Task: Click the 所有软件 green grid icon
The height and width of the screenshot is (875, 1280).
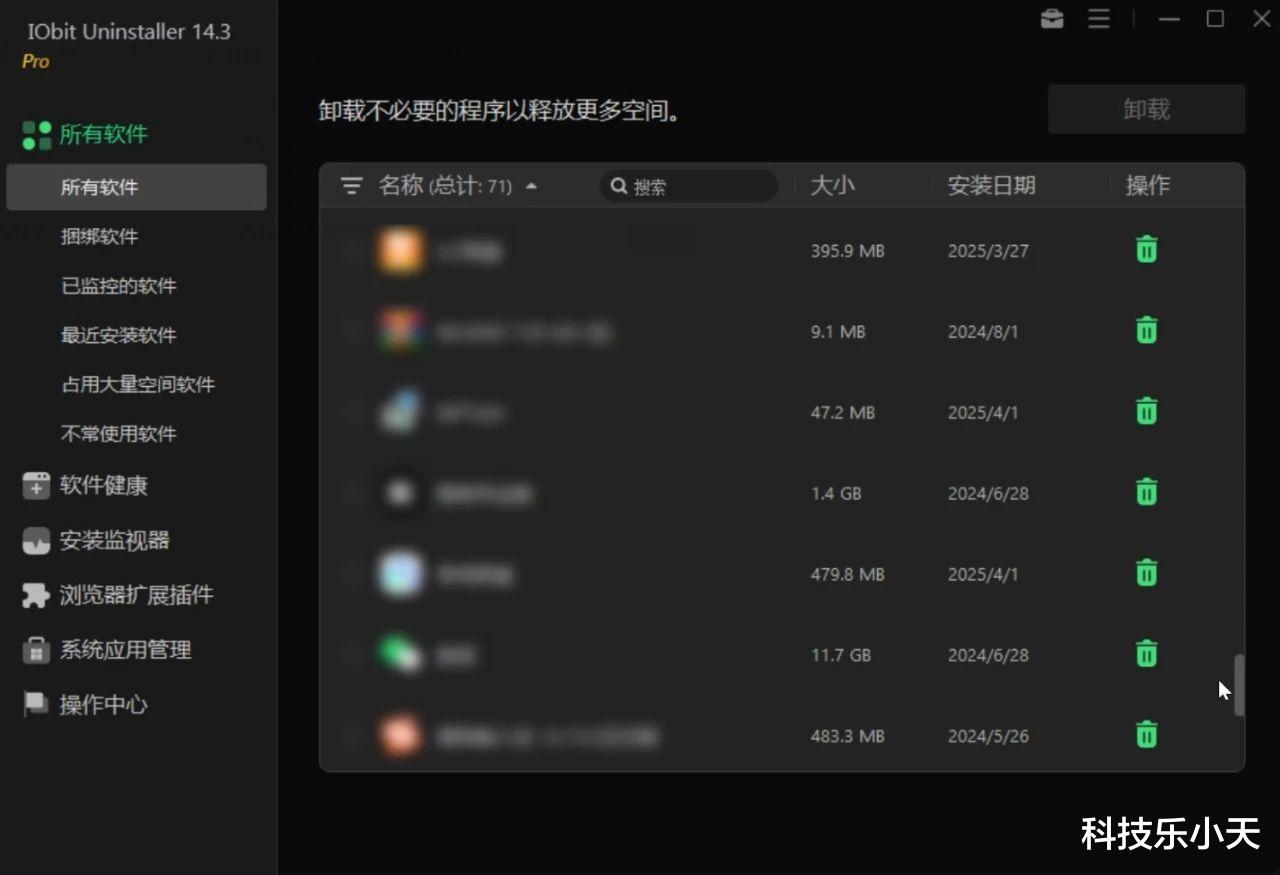Action: coord(37,135)
